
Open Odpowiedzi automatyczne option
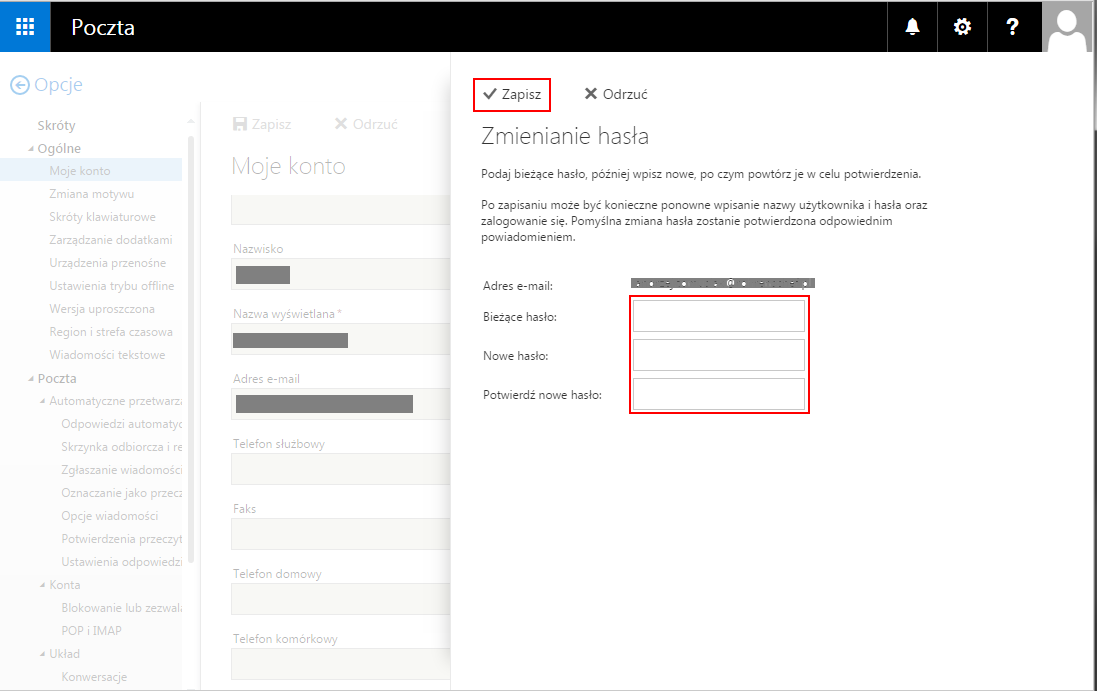(x=122, y=424)
